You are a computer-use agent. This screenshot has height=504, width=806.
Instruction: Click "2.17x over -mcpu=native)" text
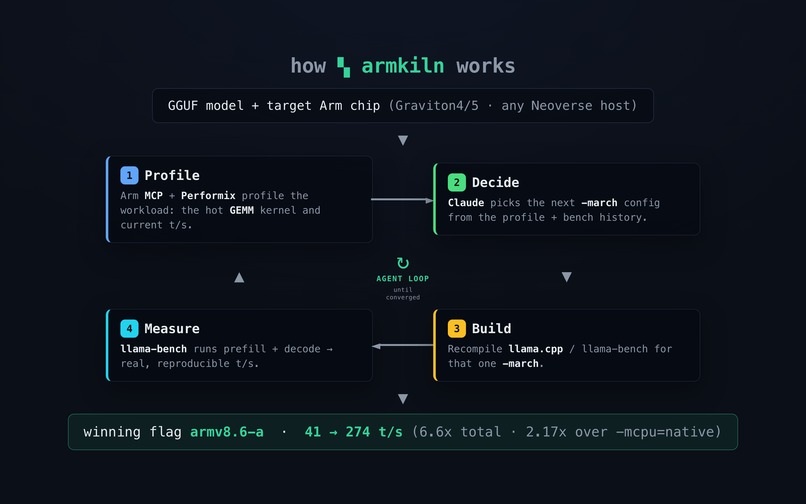623,432
